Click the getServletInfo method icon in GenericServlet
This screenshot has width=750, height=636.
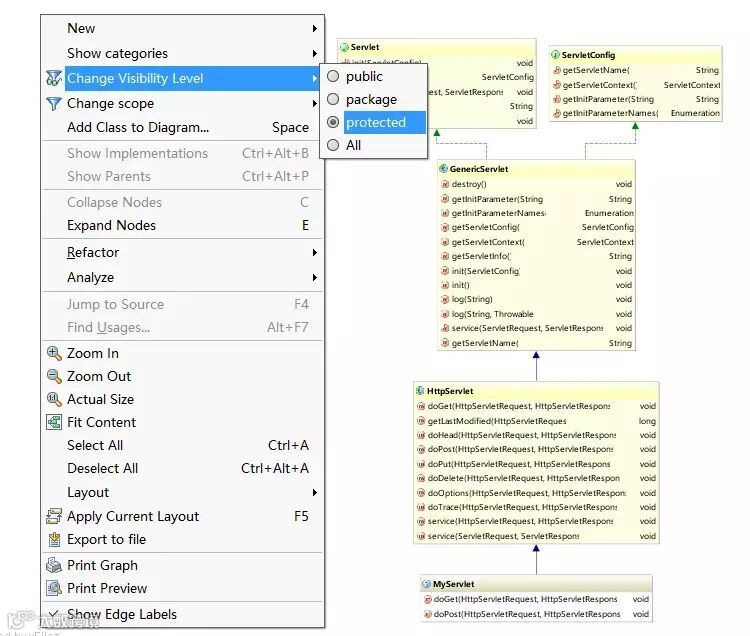(445, 256)
